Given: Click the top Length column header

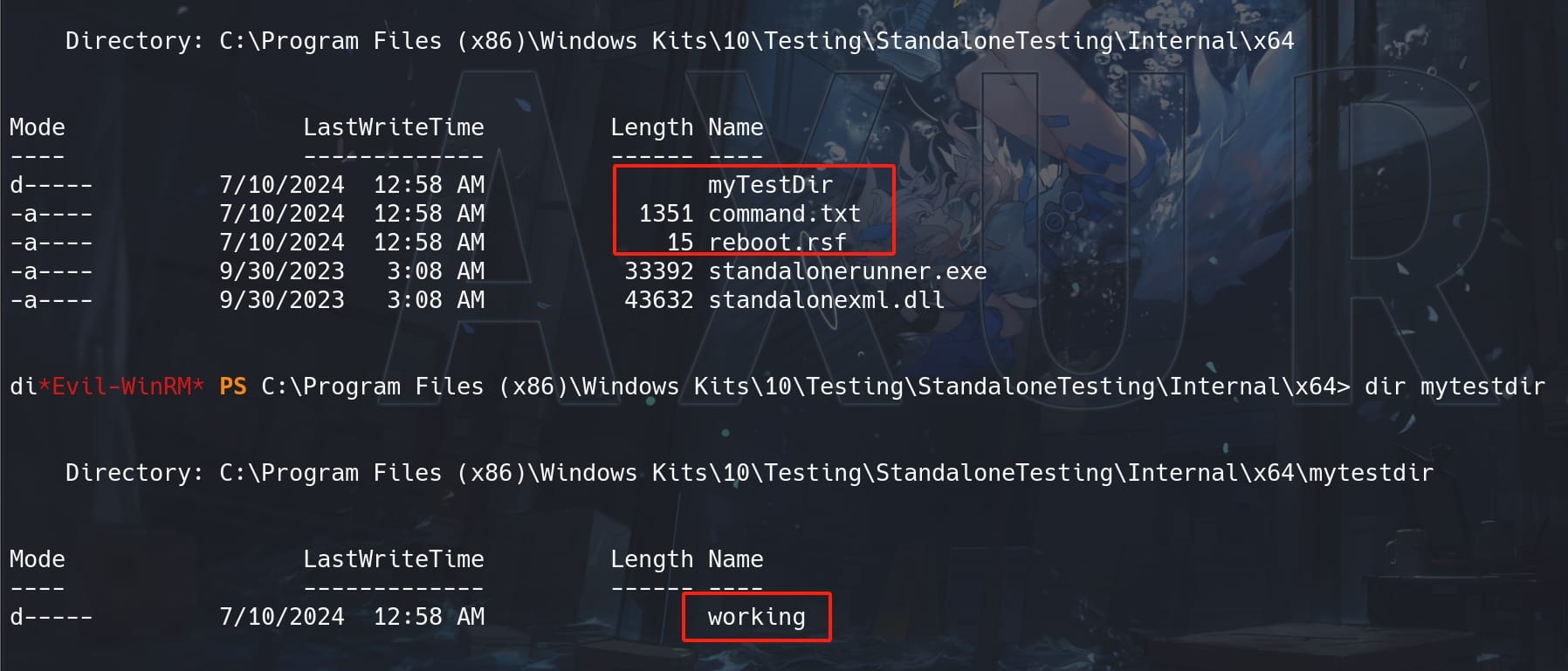Looking at the screenshot, I should tap(651, 127).
